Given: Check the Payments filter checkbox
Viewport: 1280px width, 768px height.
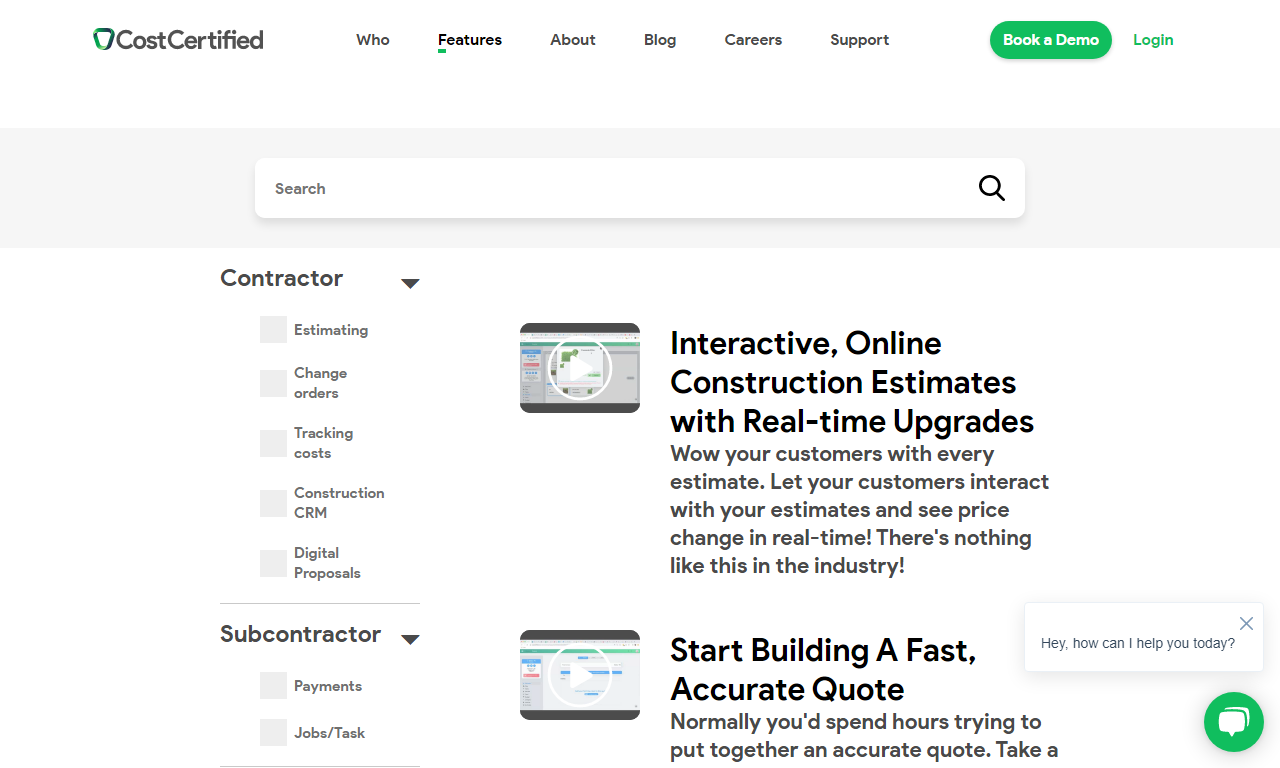Looking at the screenshot, I should 273,686.
